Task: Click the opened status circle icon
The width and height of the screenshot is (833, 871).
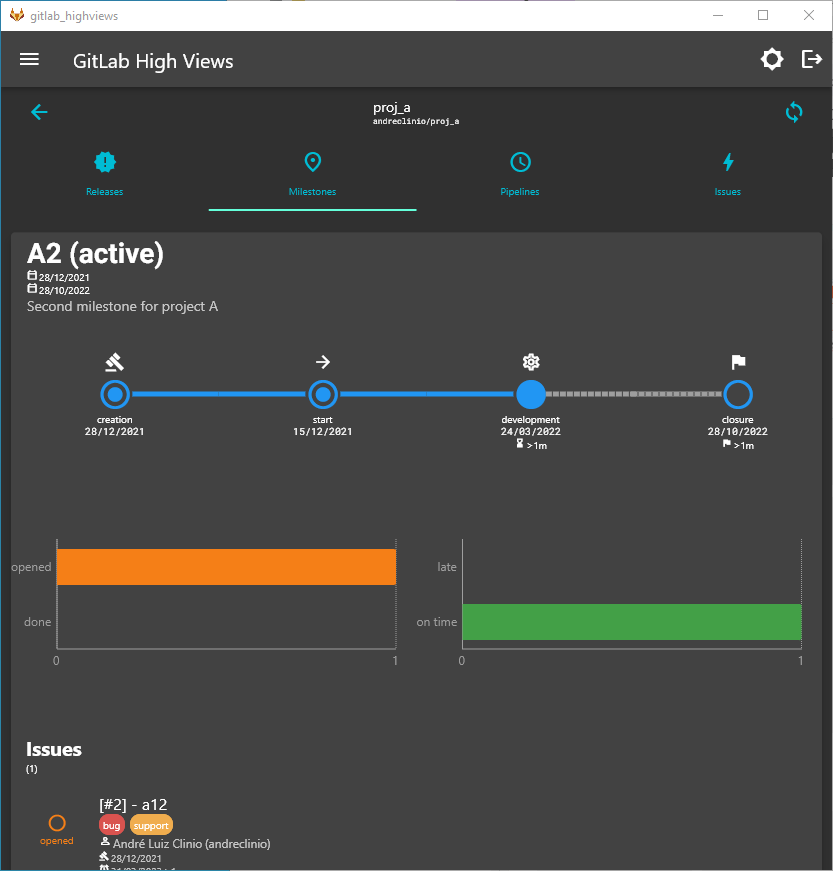Action: tap(57, 823)
